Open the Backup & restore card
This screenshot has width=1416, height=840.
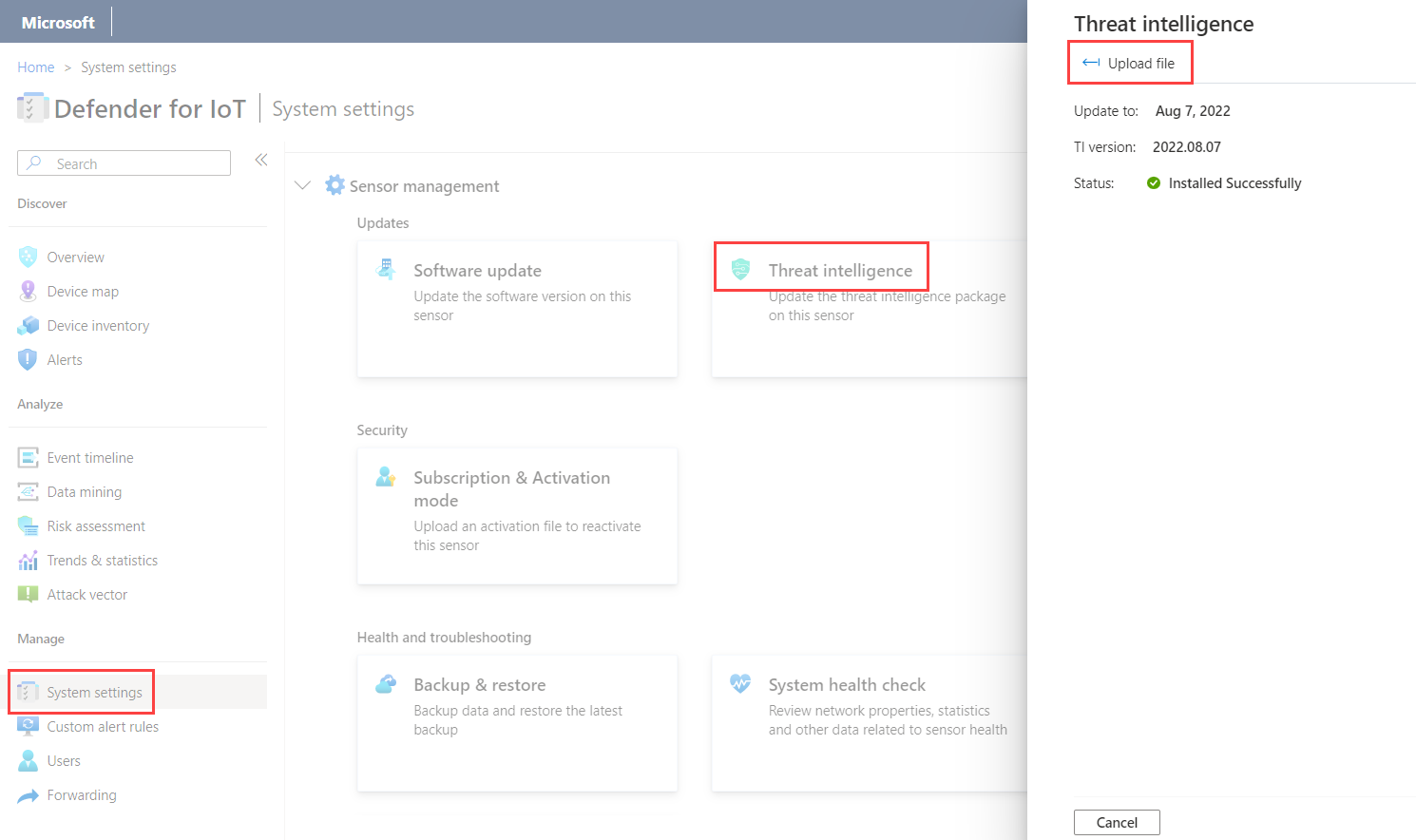click(x=517, y=722)
